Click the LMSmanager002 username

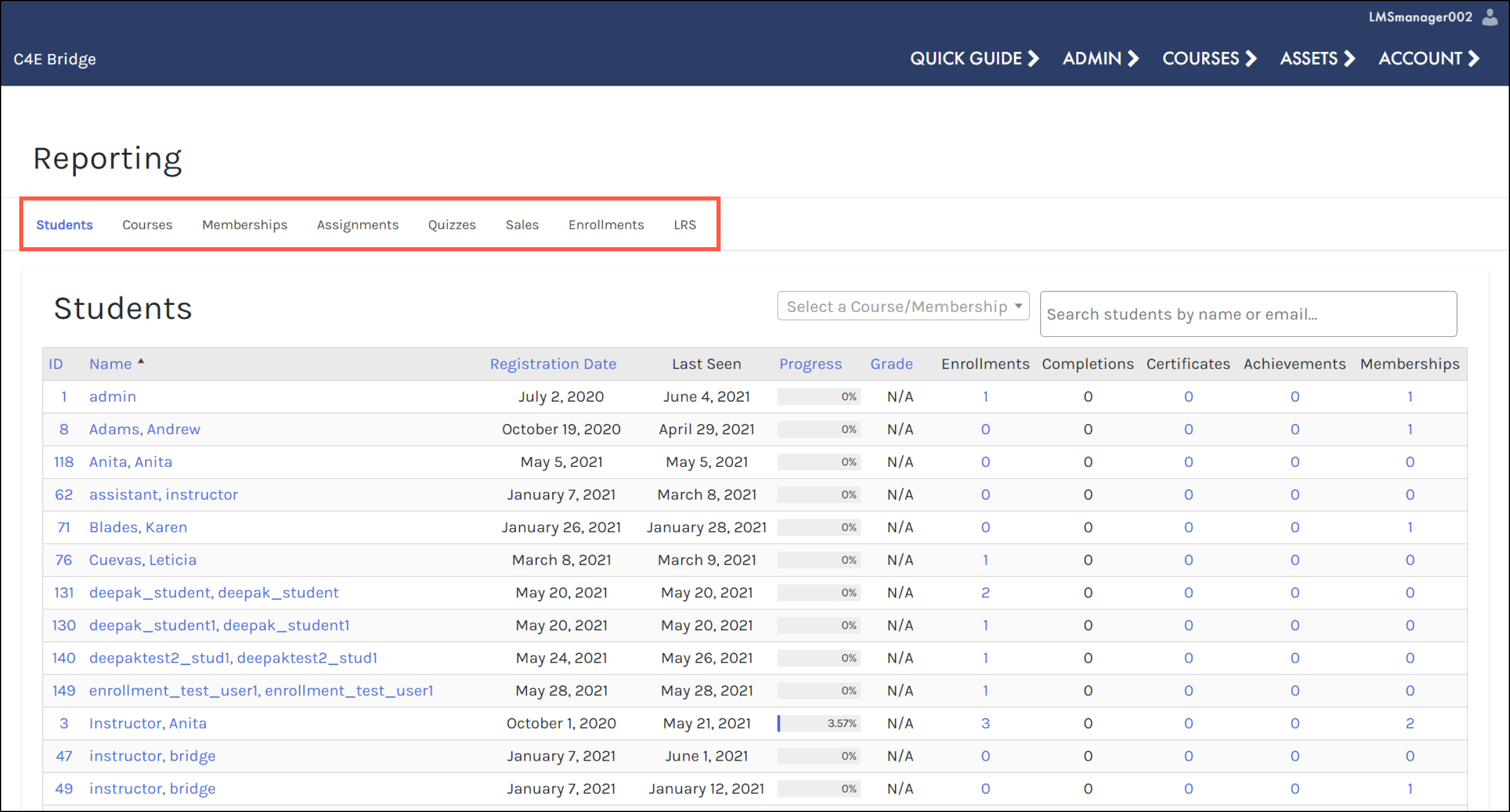pos(1420,17)
